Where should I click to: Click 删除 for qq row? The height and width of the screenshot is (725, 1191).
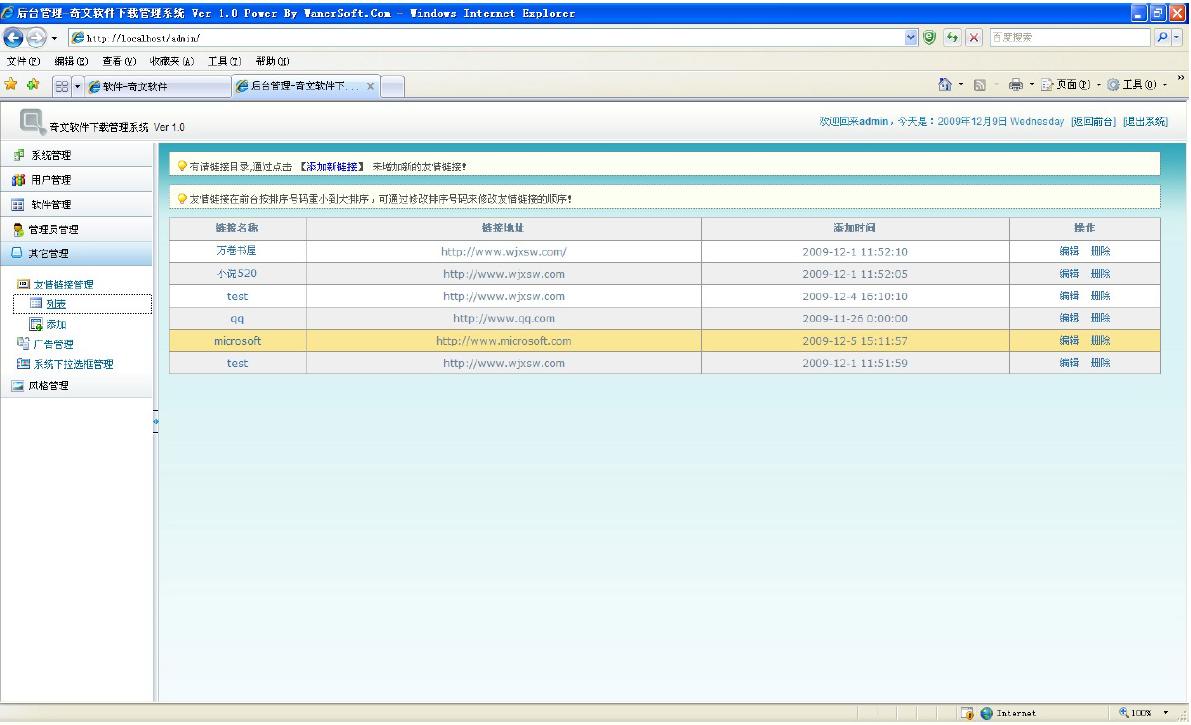1101,318
